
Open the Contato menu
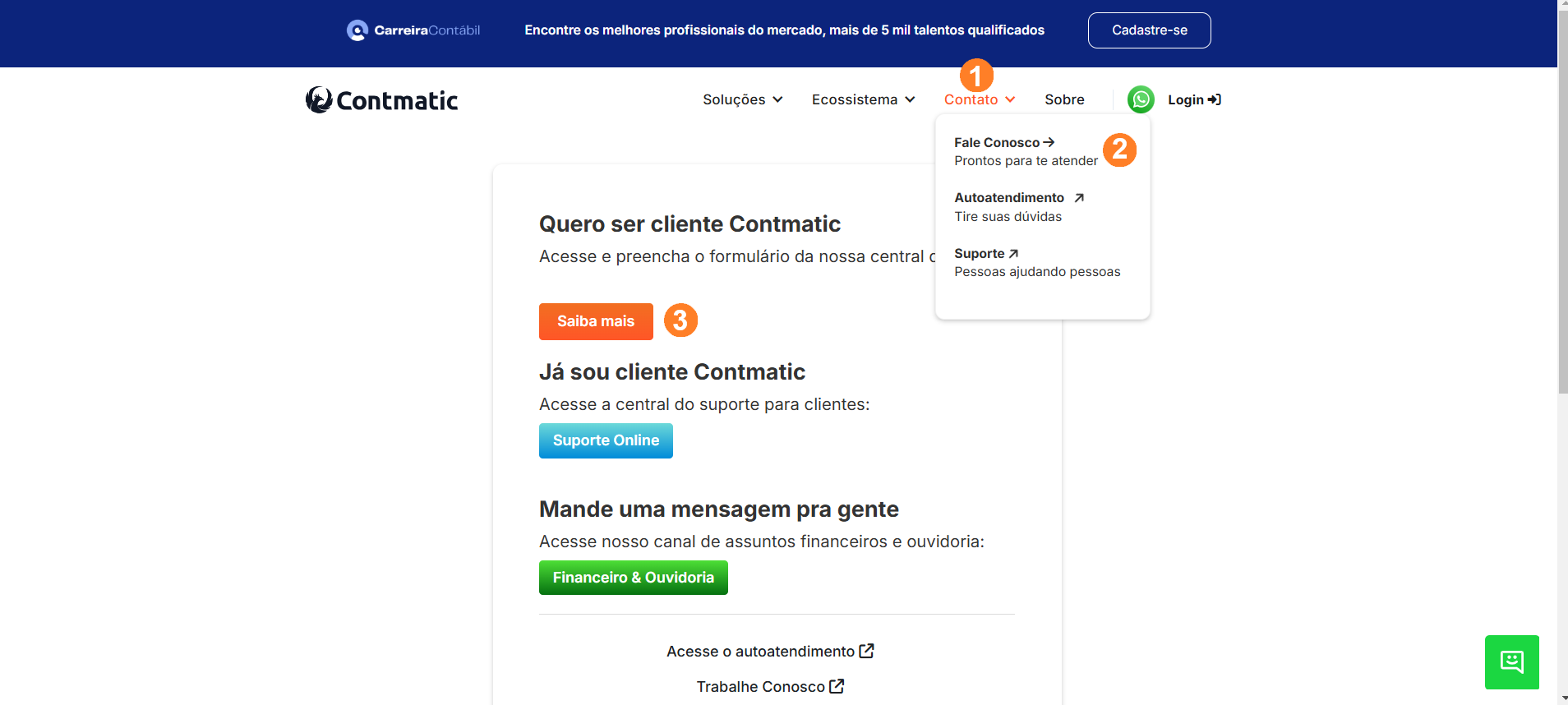[x=980, y=99]
